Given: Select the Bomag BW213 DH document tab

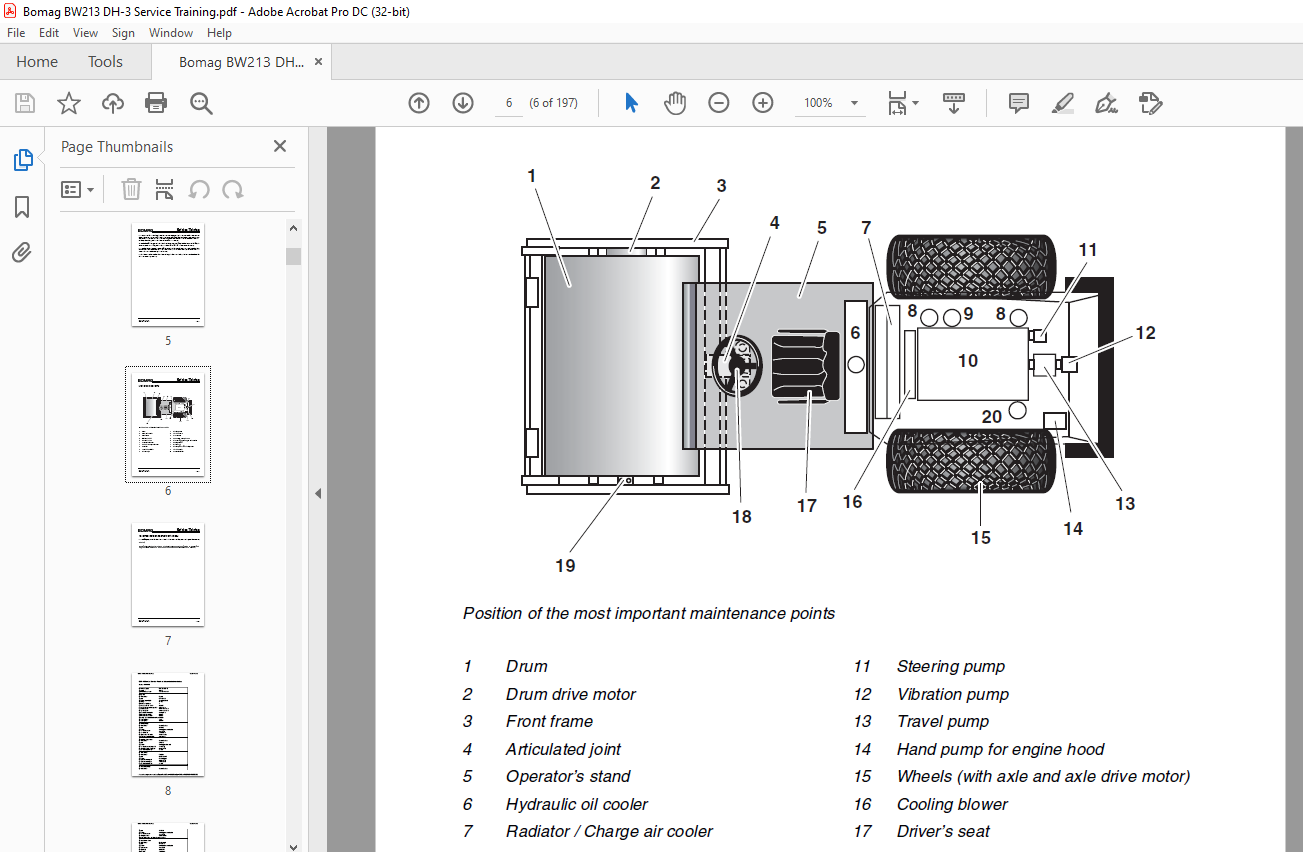Looking at the screenshot, I should click(241, 62).
